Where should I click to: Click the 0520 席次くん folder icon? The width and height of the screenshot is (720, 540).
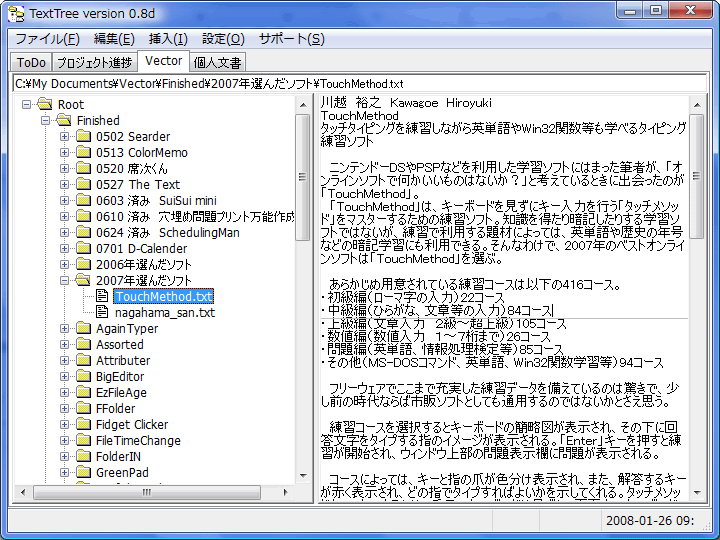pyautogui.click(x=83, y=168)
